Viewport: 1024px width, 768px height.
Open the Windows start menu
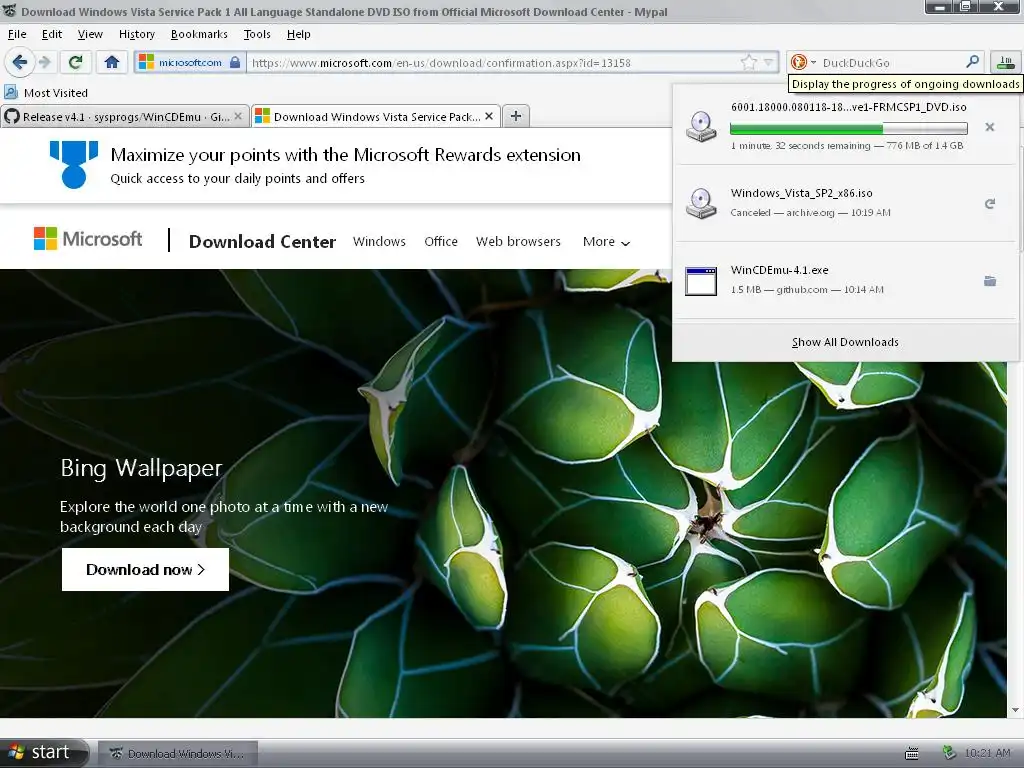coord(44,752)
